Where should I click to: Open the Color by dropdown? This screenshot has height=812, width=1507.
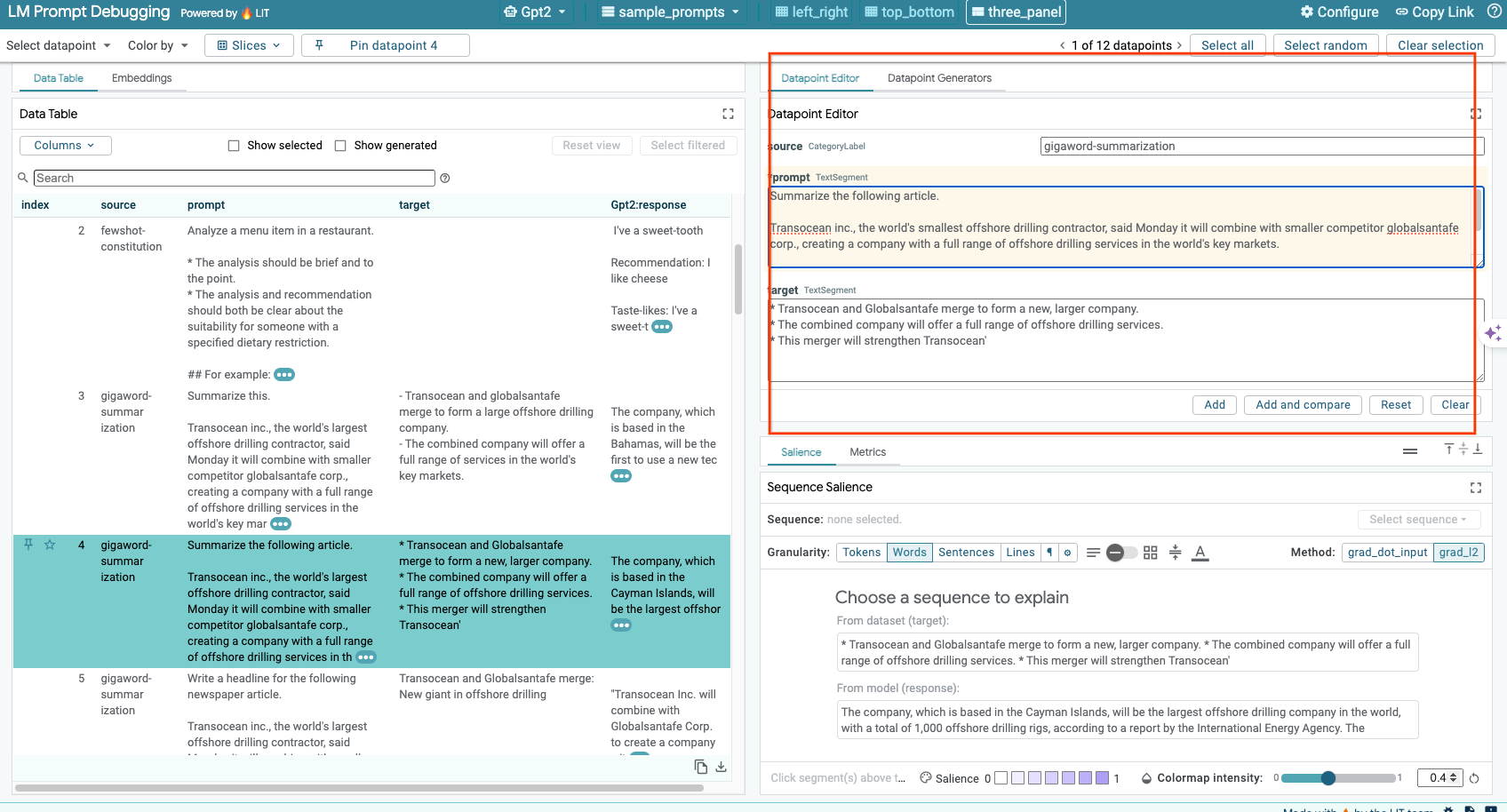157,45
